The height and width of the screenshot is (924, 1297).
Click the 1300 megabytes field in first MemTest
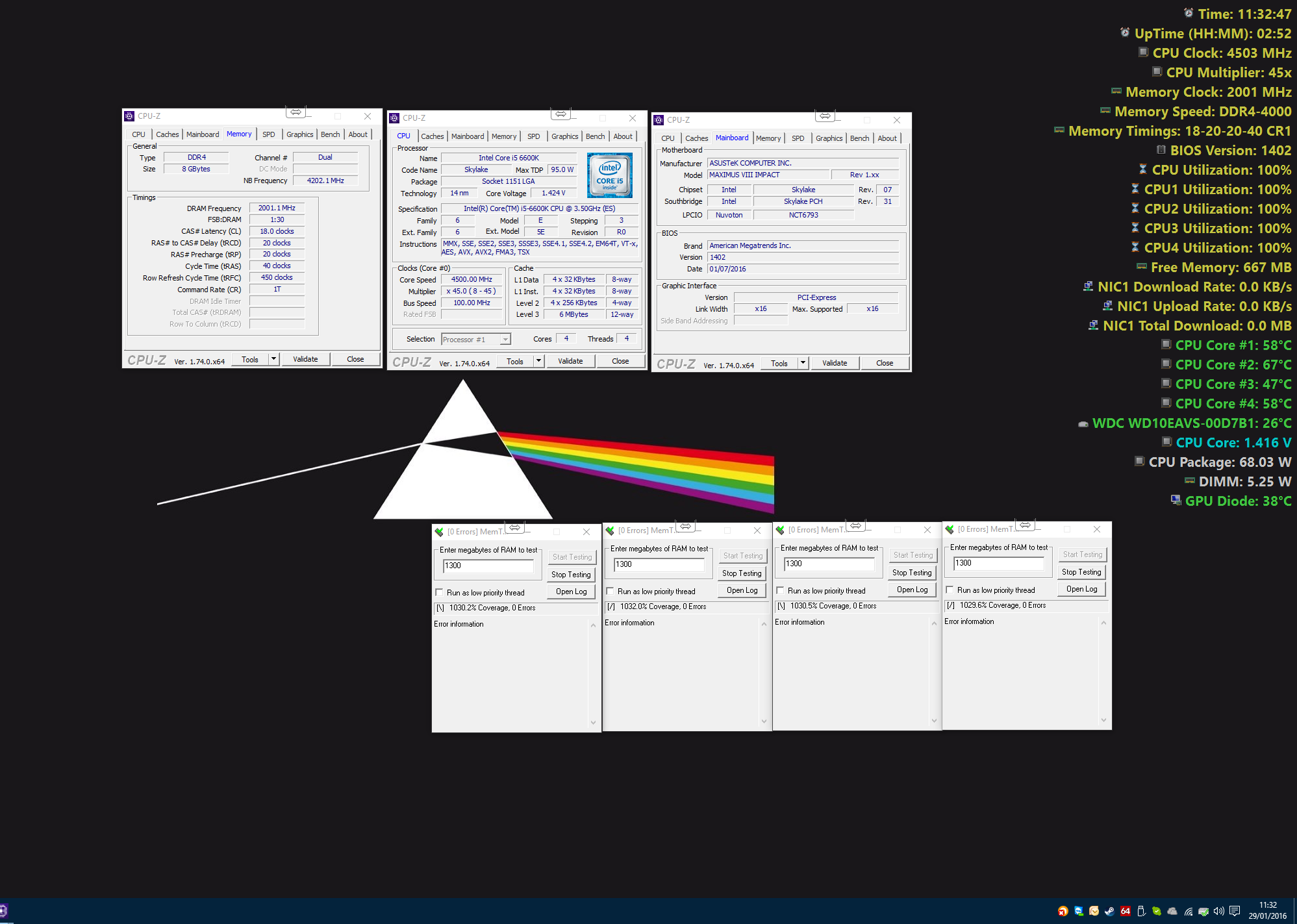488,566
